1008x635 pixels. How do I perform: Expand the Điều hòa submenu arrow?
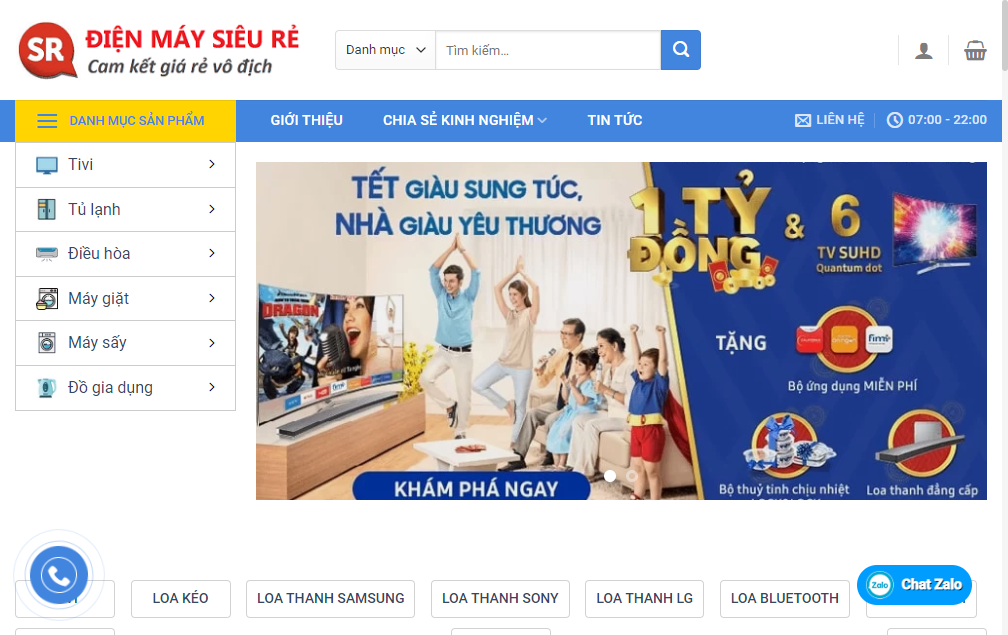[x=212, y=253]
